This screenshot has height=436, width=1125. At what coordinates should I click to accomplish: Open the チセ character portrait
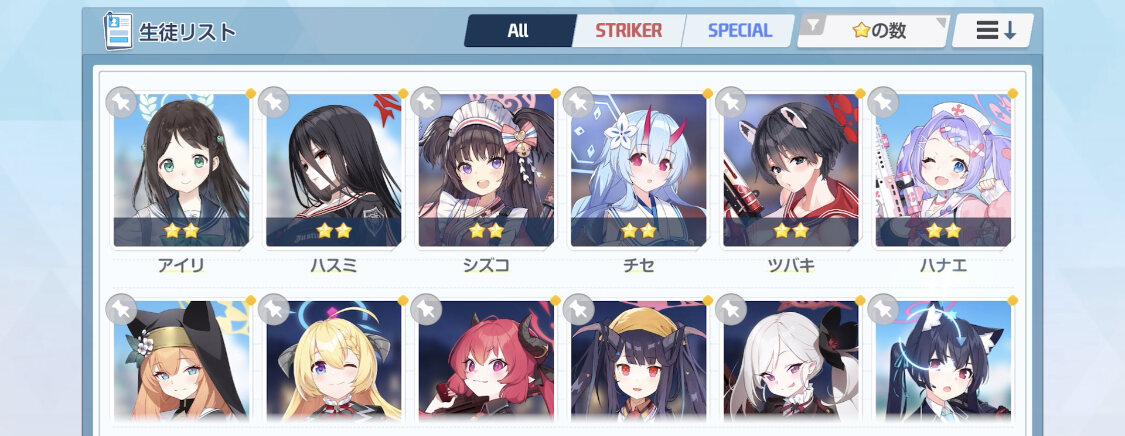click(x=639, y=170)
